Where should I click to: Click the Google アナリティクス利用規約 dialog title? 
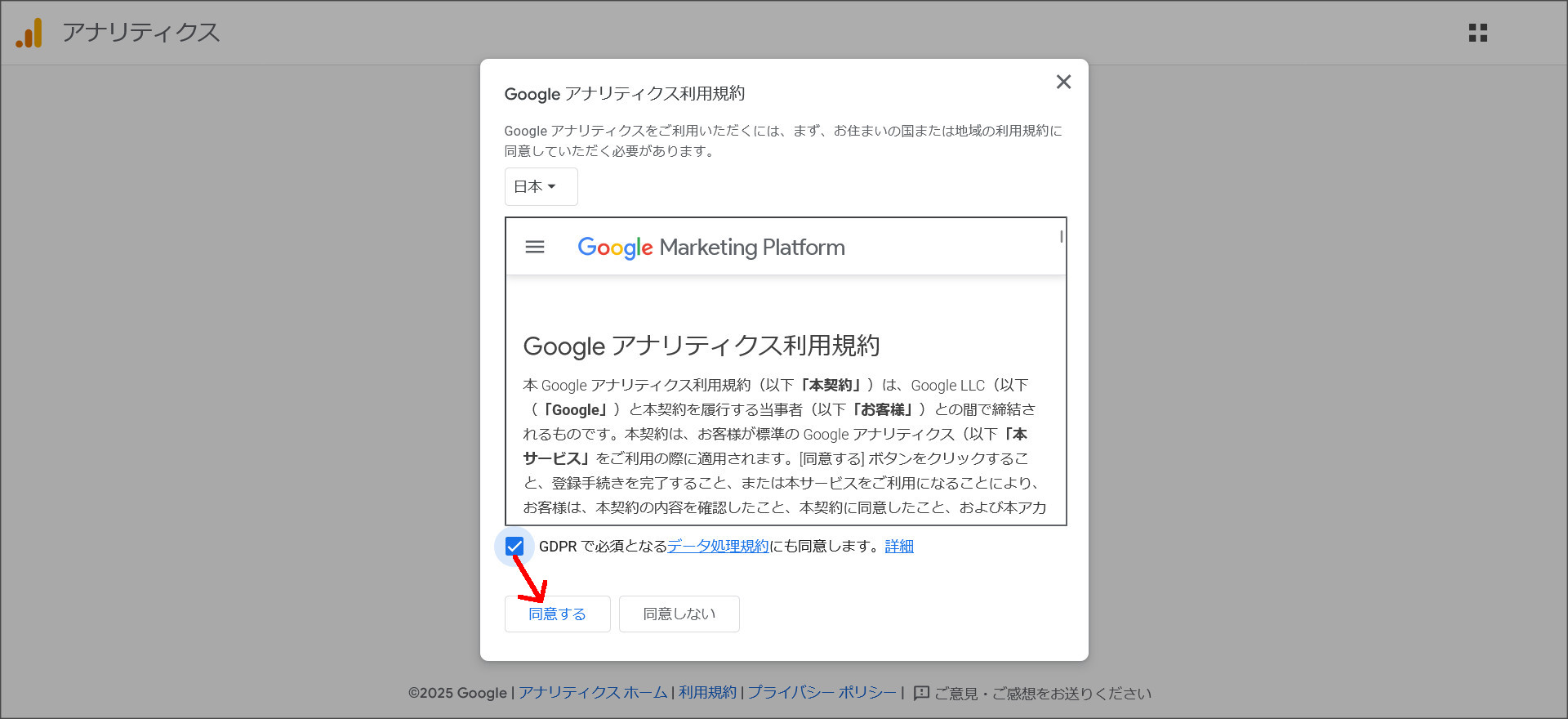625,94
